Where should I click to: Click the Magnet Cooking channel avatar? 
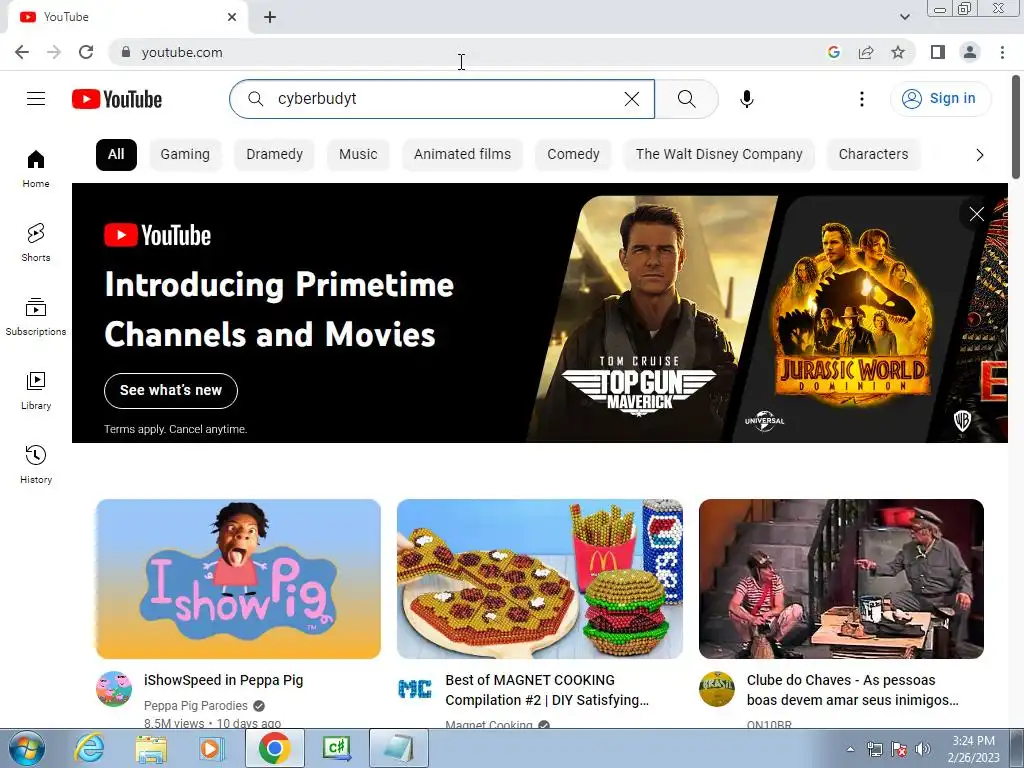[415, 688]
